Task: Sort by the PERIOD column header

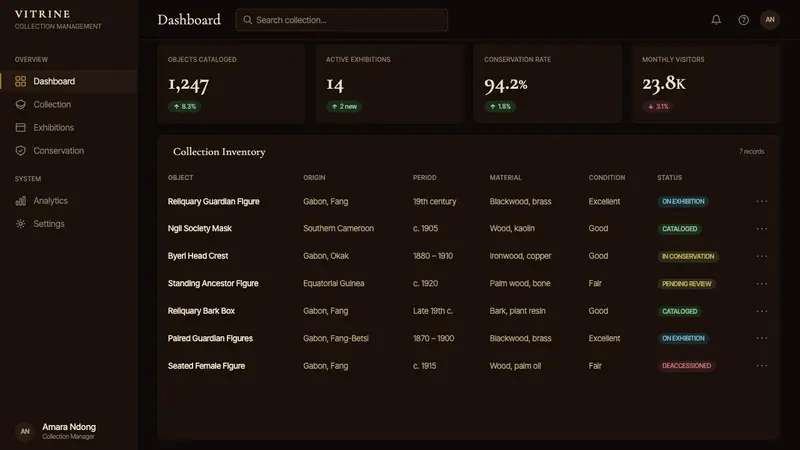Action: [424, 178]
